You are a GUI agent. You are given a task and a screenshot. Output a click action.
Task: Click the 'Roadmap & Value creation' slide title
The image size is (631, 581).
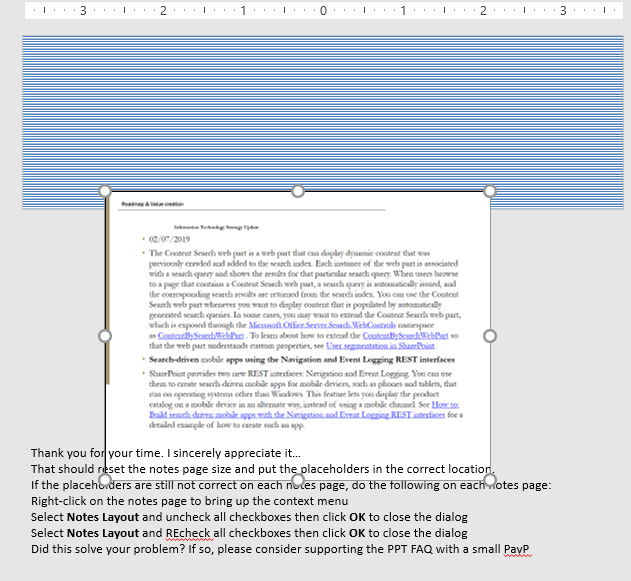coord(153,204)
